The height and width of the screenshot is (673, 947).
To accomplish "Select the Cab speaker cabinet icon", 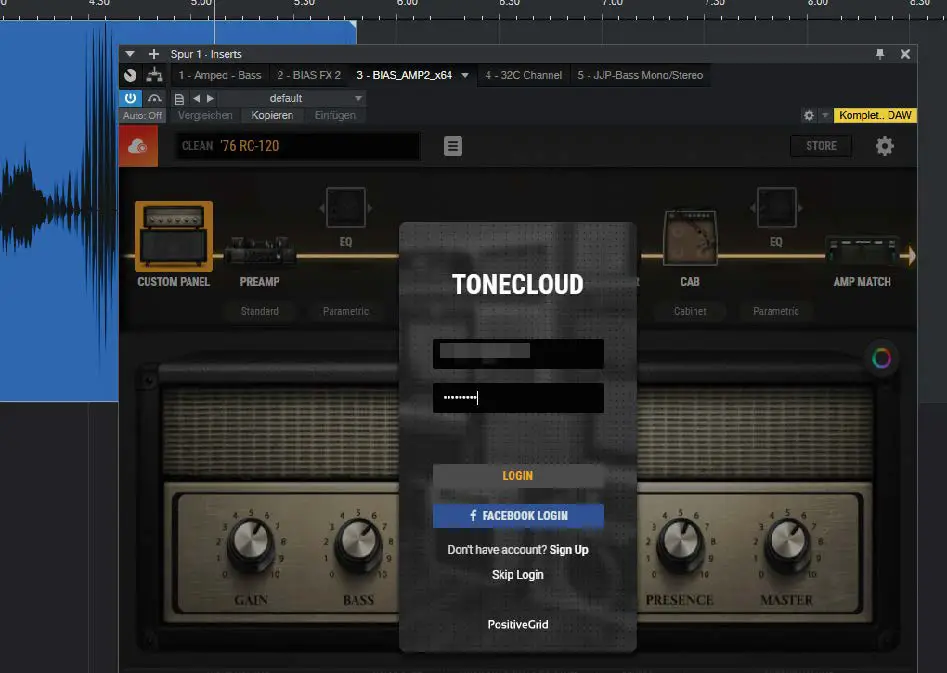I will (689, 240).
